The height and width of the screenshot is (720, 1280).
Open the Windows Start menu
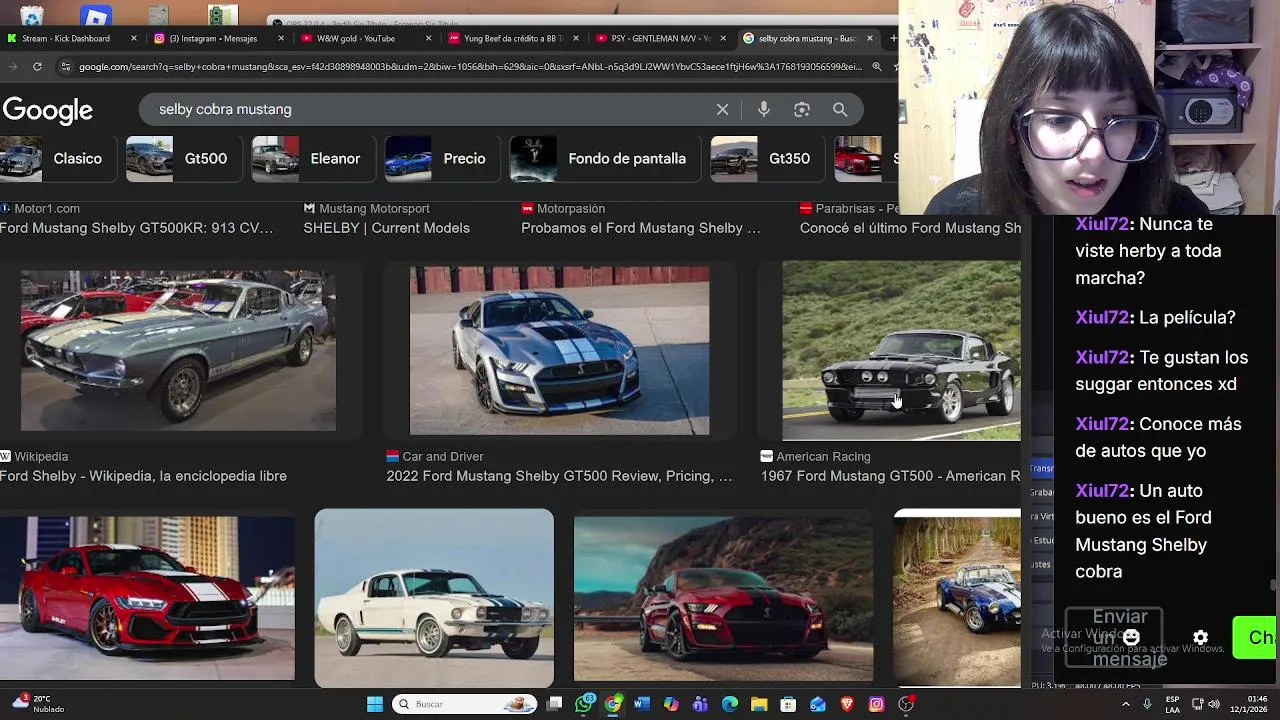(x=374, y=704)
